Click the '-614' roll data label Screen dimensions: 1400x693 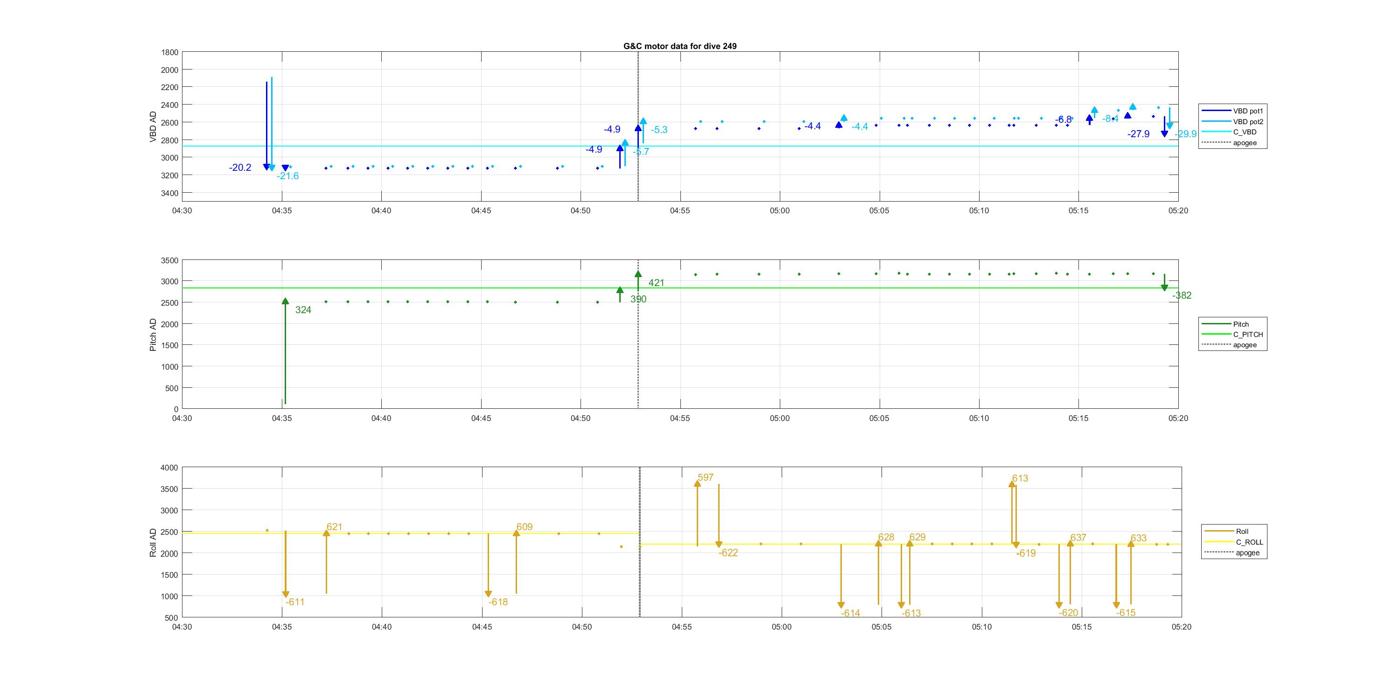tap(850, 613)
